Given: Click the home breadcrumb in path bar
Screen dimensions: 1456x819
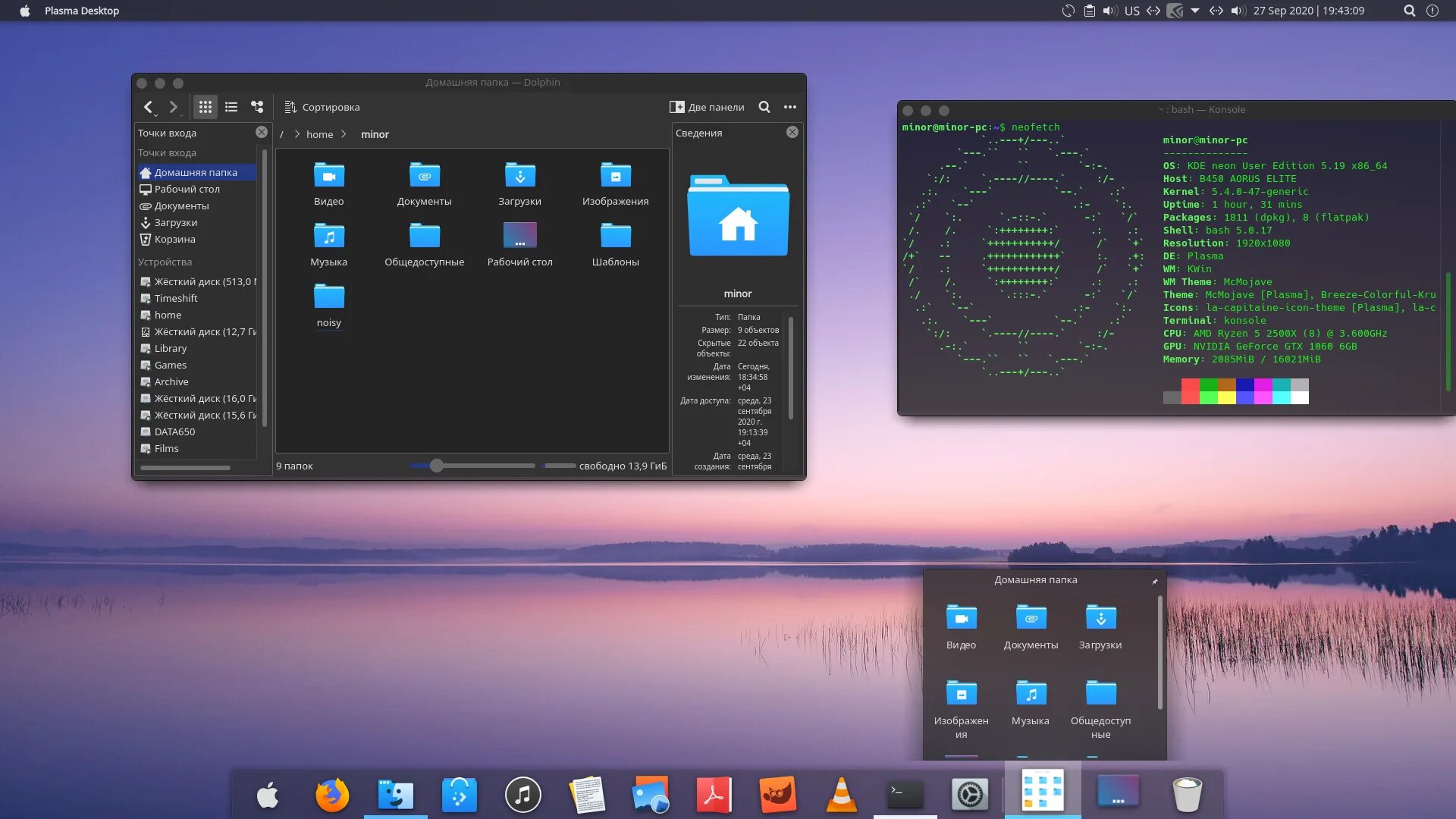Looking at the screenshot, I should pyautogui.click(x=319, y=134).
